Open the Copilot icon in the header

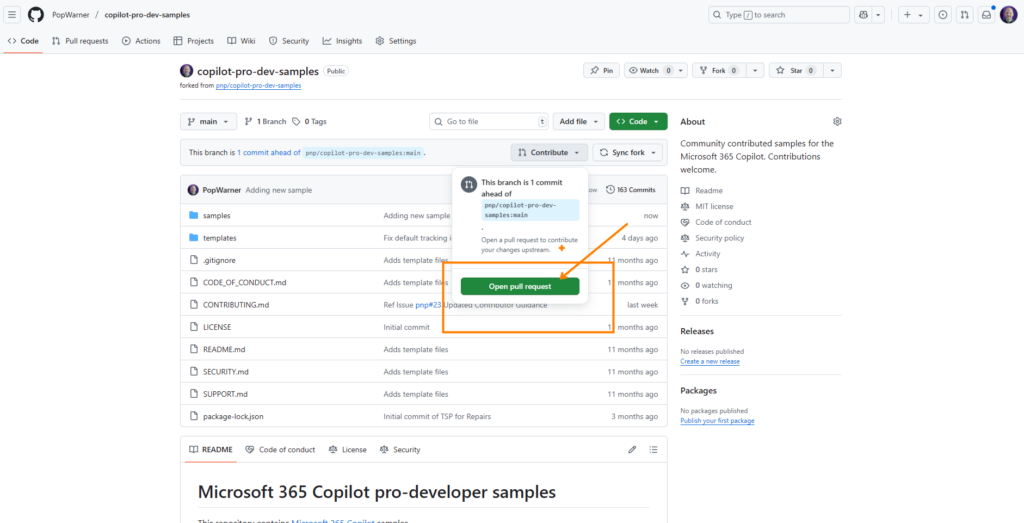[863, 15]
